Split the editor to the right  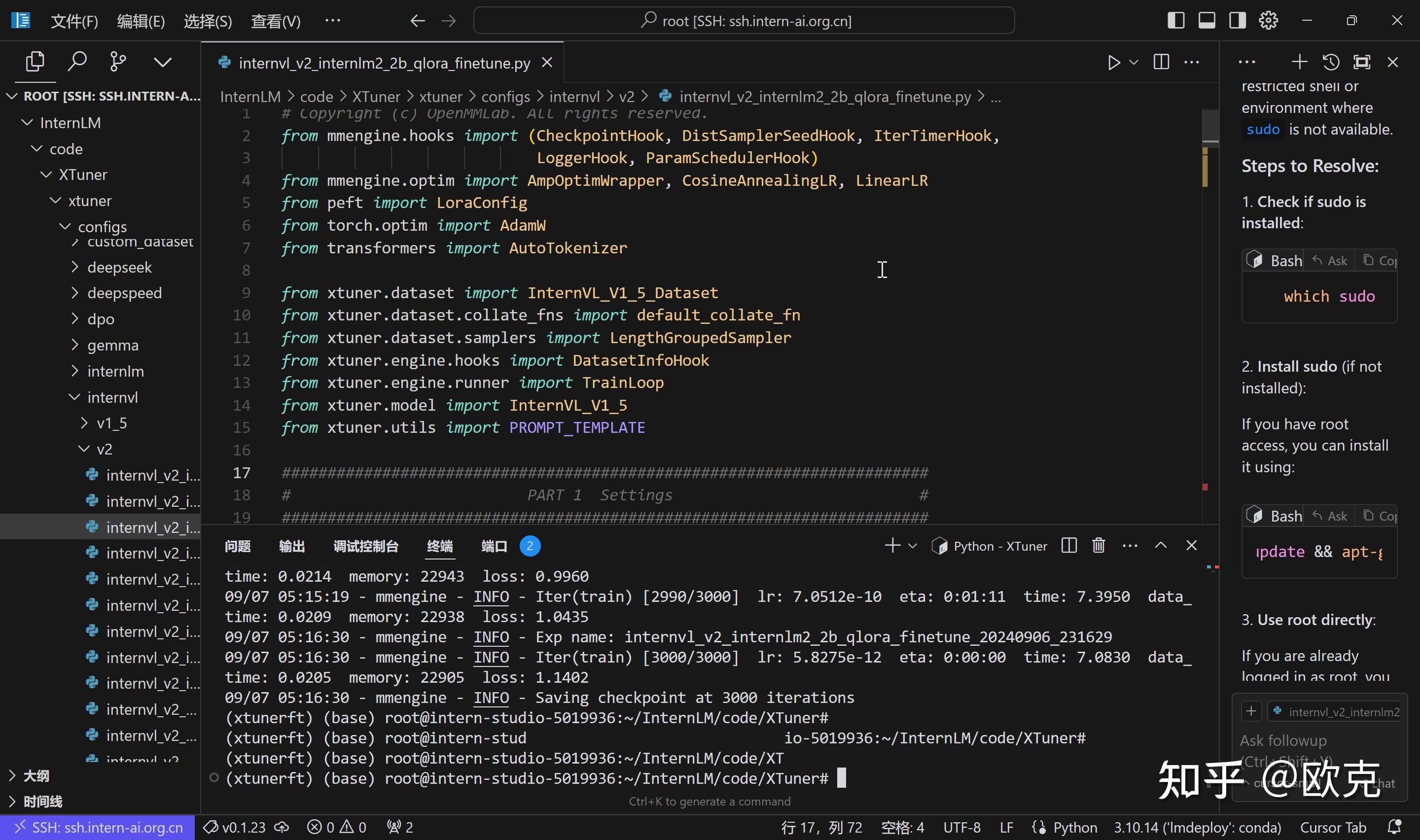[1161, 62]
